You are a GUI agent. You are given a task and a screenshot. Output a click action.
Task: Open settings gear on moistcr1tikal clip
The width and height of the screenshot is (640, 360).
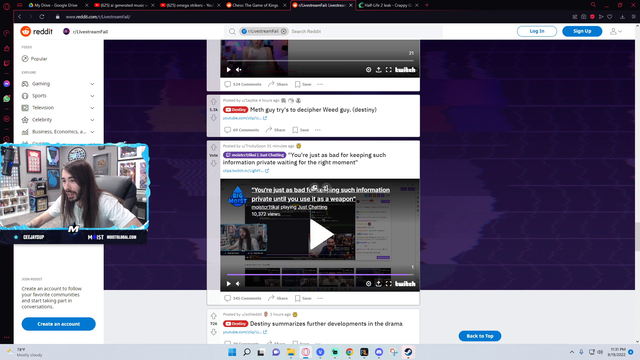pyautogui.click(x=368, y=284)
